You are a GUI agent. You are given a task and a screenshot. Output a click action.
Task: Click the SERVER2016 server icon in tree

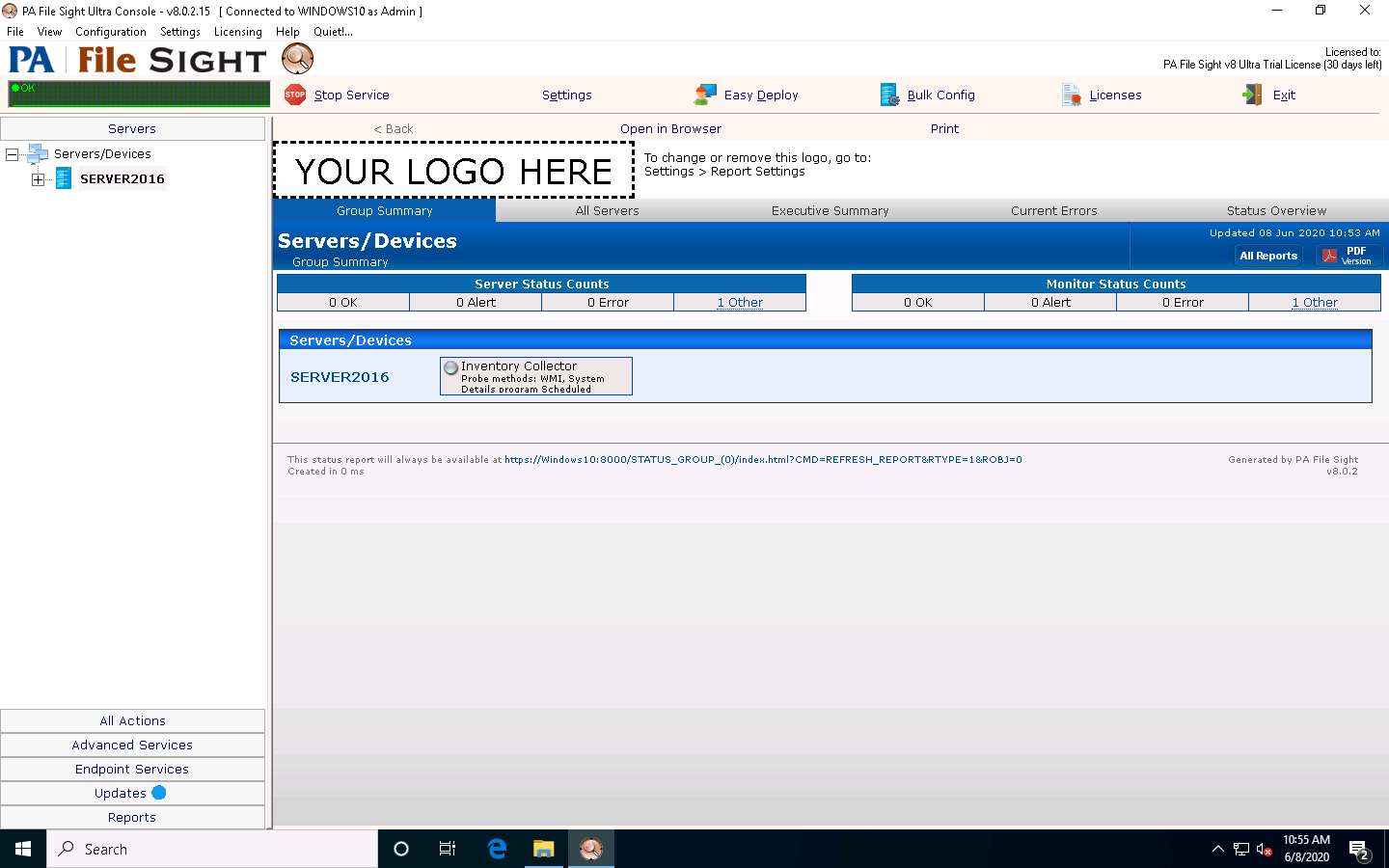(x=64, y=178)
